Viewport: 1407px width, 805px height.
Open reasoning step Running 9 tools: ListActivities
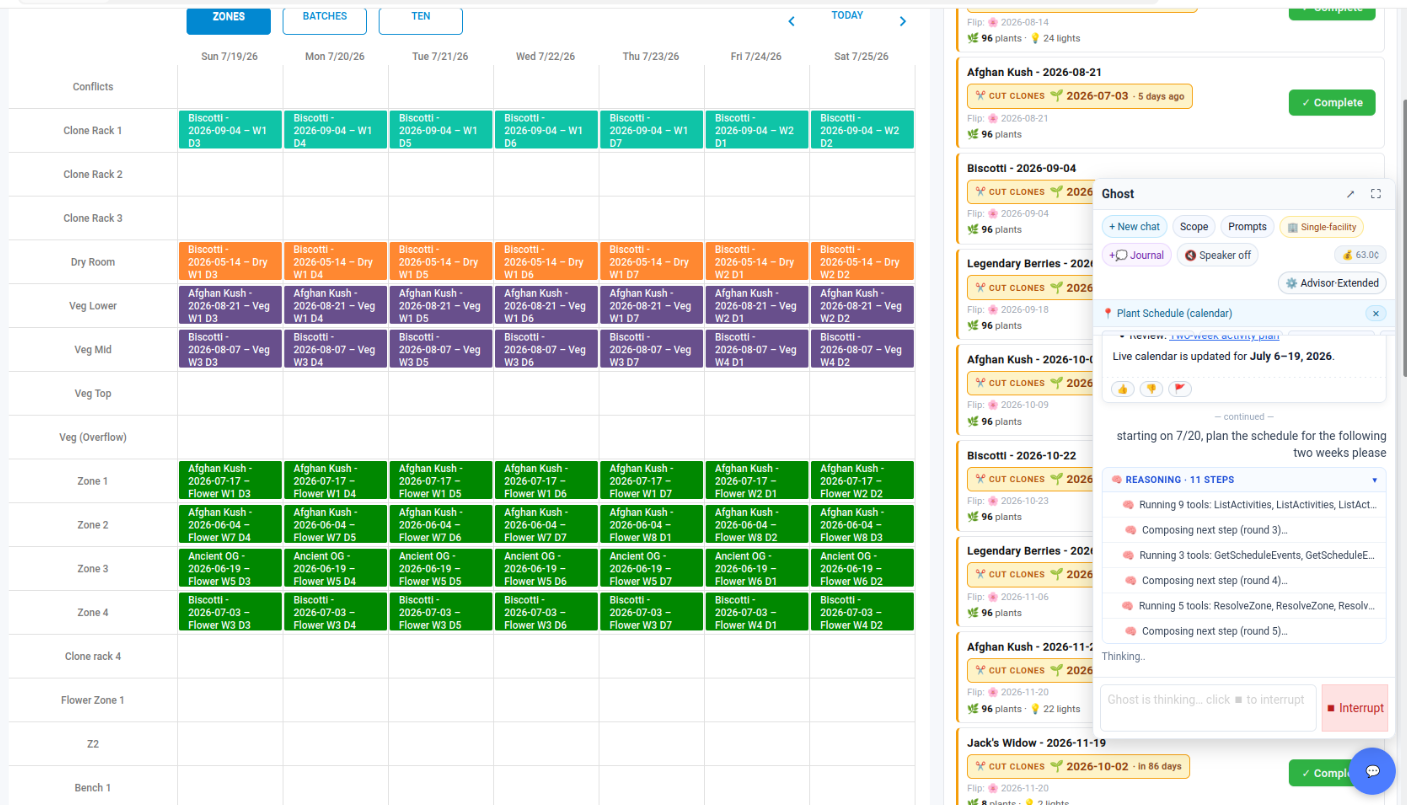coord(1244,505)
